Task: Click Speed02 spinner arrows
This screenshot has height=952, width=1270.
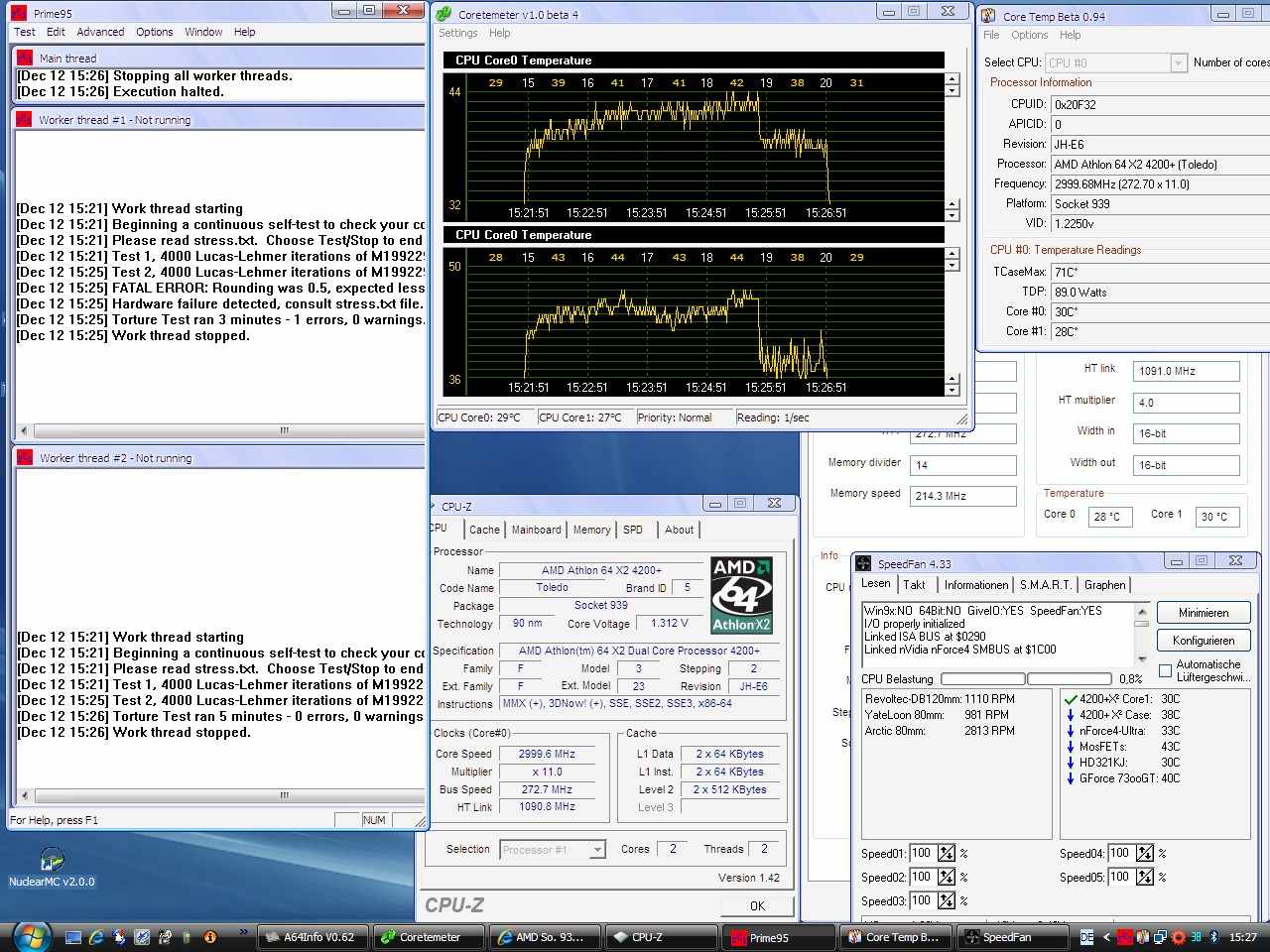Action: pyautogui.click(x=947, y=877)
